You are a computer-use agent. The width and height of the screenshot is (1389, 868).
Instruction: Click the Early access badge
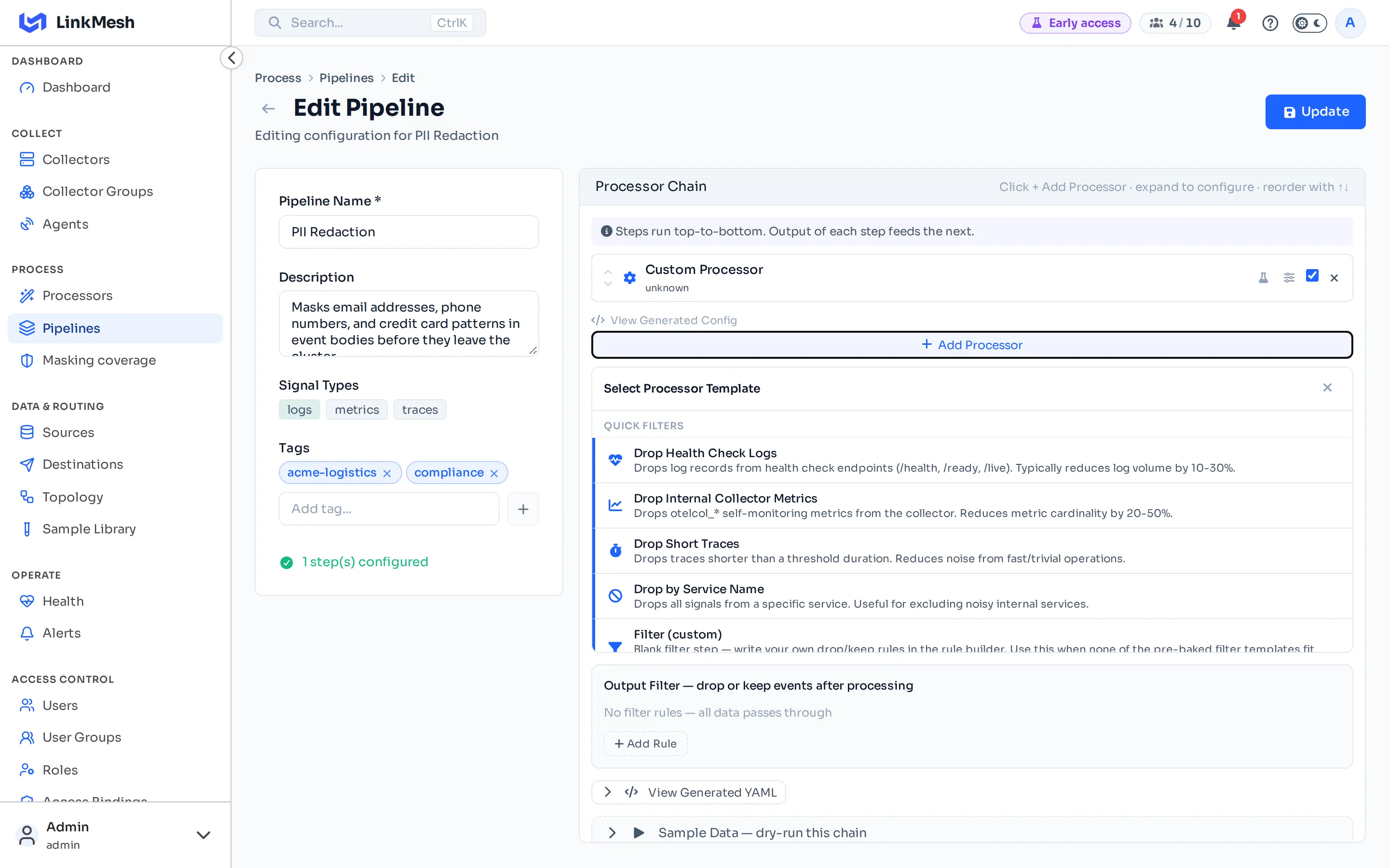coord(1075,23)
